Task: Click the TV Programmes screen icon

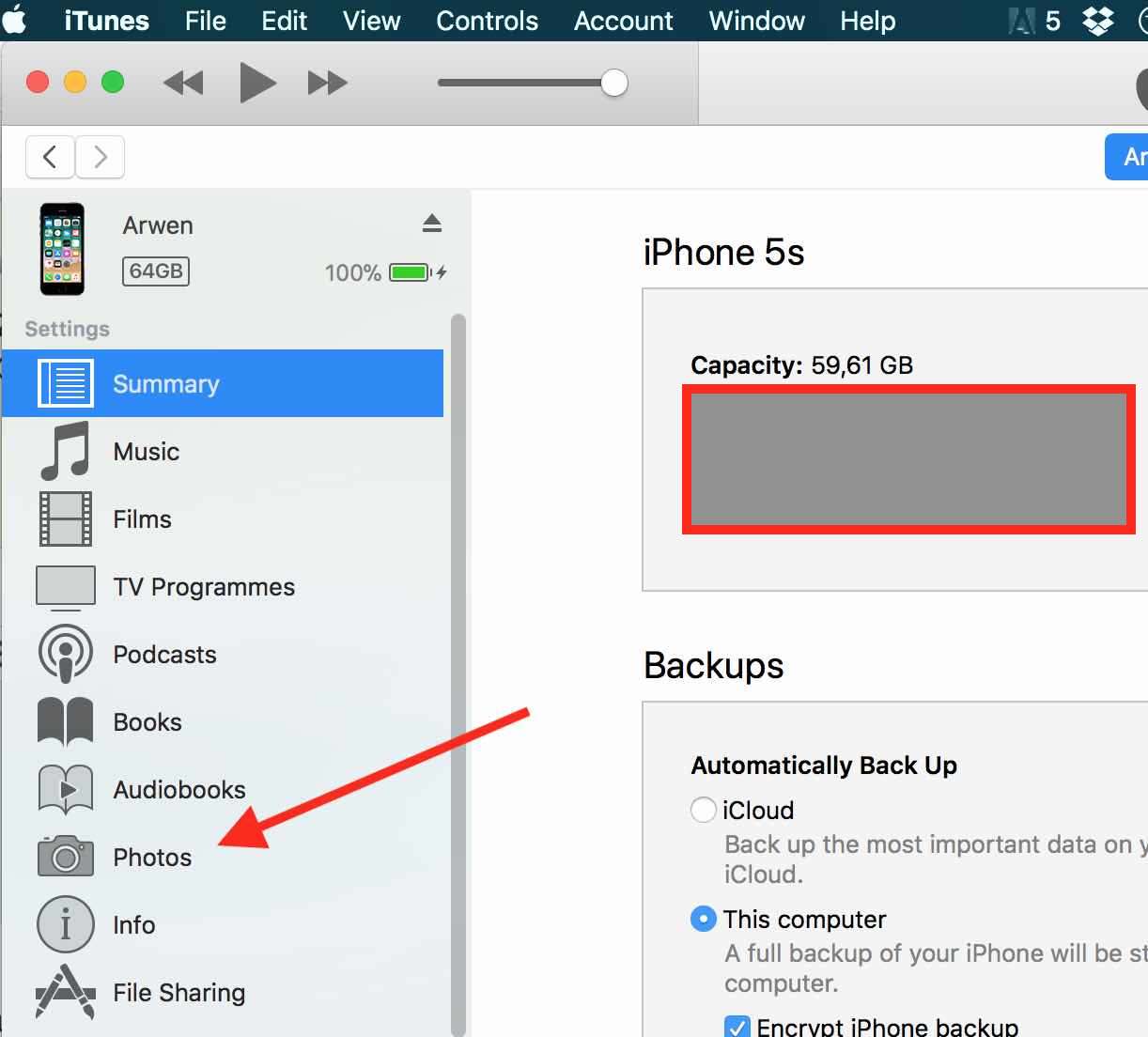Action: pyautogui.click(x=66, y=587)
